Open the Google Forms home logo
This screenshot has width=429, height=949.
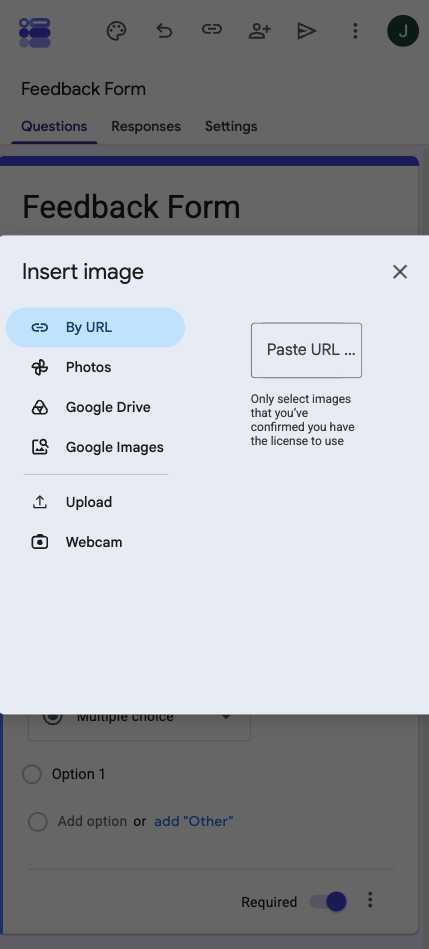click(x=34, y=32)
